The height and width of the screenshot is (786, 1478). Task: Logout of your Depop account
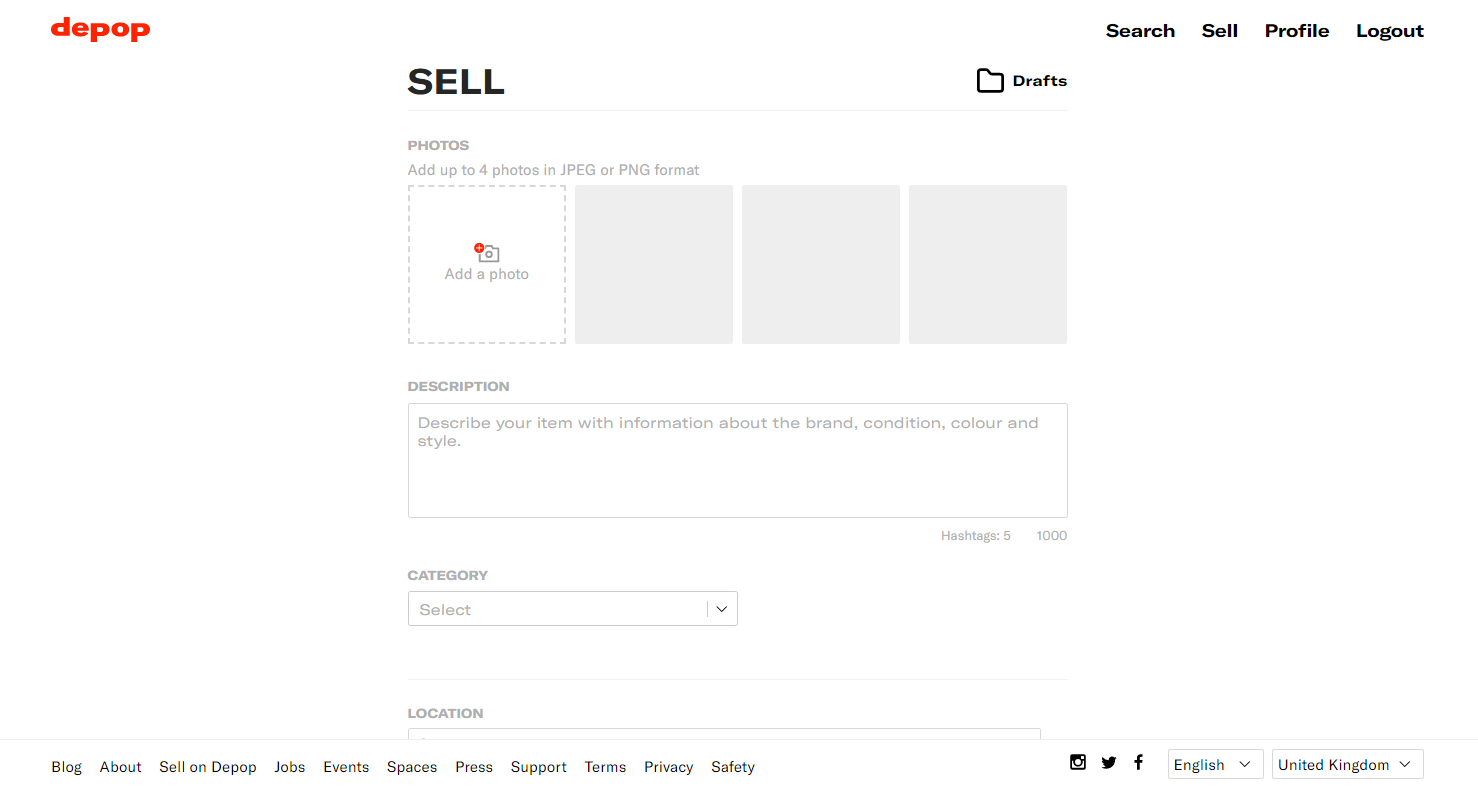[x=1389, y=30]
